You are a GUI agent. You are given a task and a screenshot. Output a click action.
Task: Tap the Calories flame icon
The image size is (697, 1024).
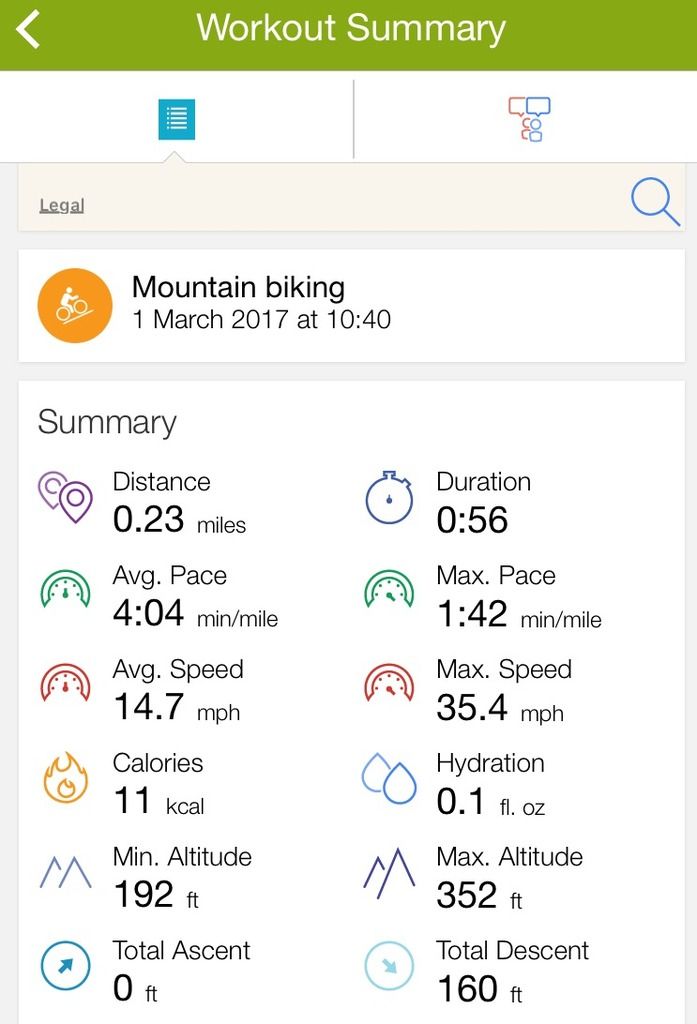(65, 777)
